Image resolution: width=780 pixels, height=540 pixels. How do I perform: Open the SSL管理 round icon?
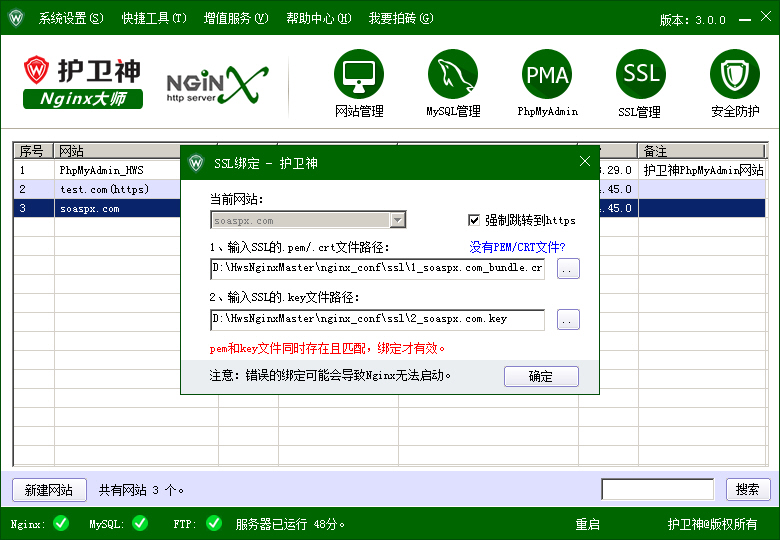tap(641, 74)
